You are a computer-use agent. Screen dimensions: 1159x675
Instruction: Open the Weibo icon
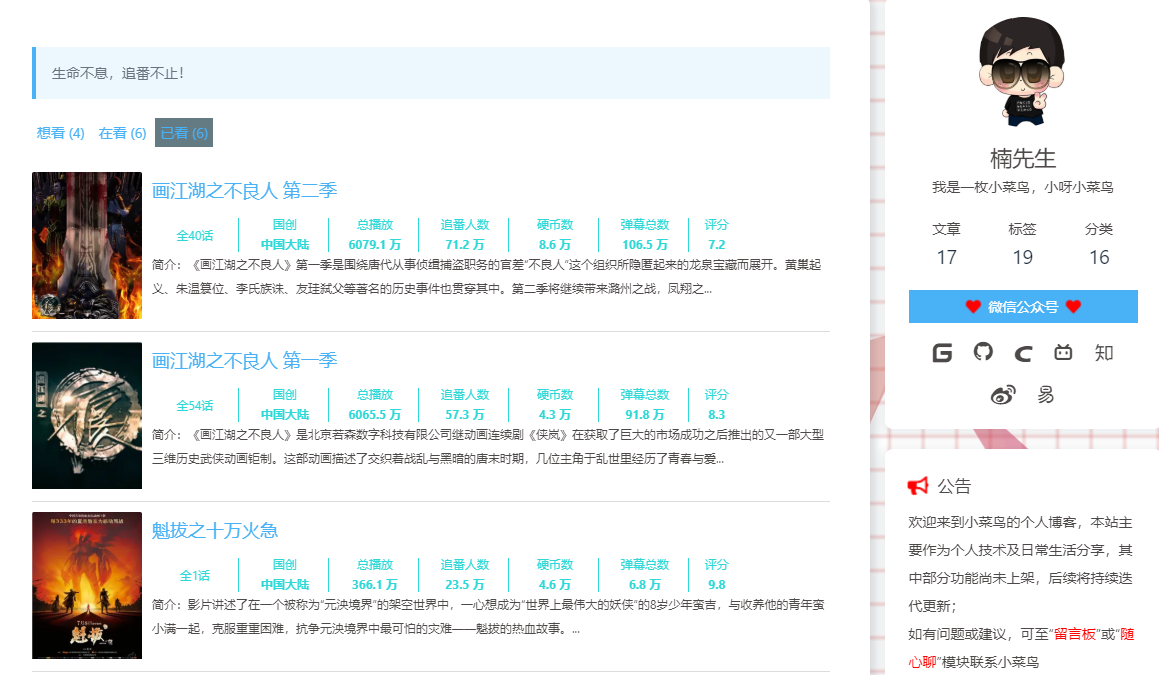[x=1003, y=395]
